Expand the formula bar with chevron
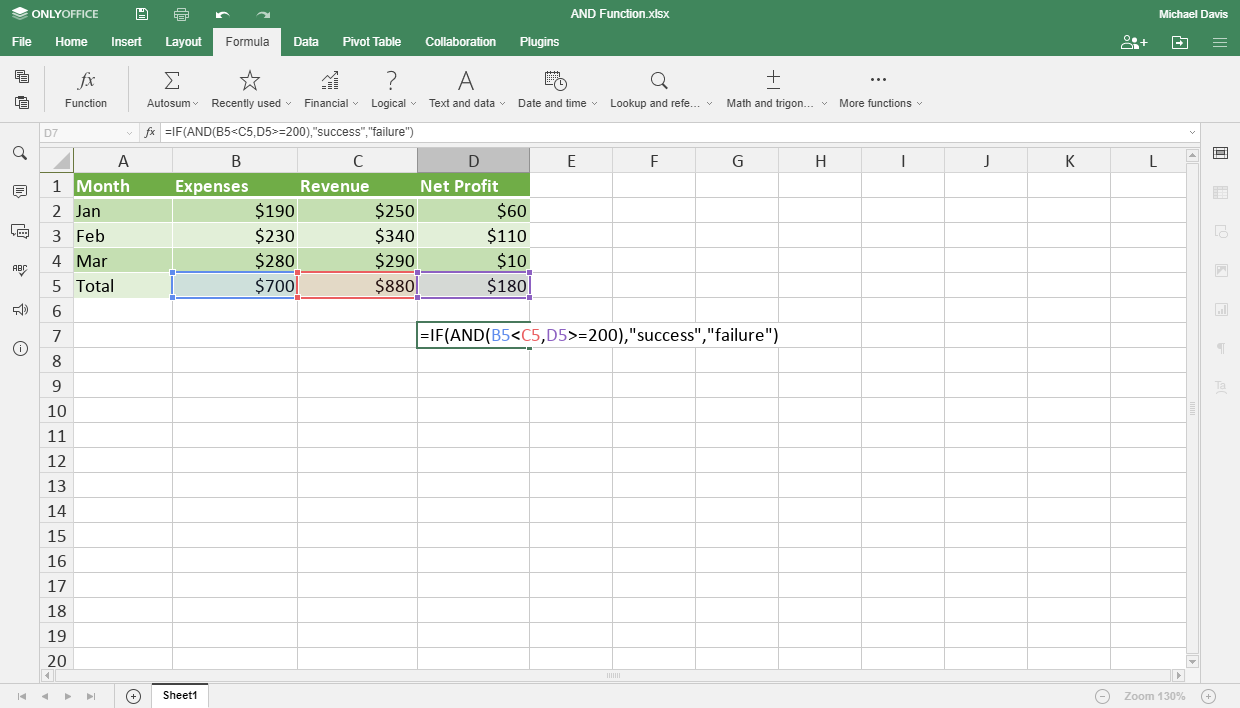Image resolution: width=1240 pixels, height=708 pixels. coord(1192,132)
